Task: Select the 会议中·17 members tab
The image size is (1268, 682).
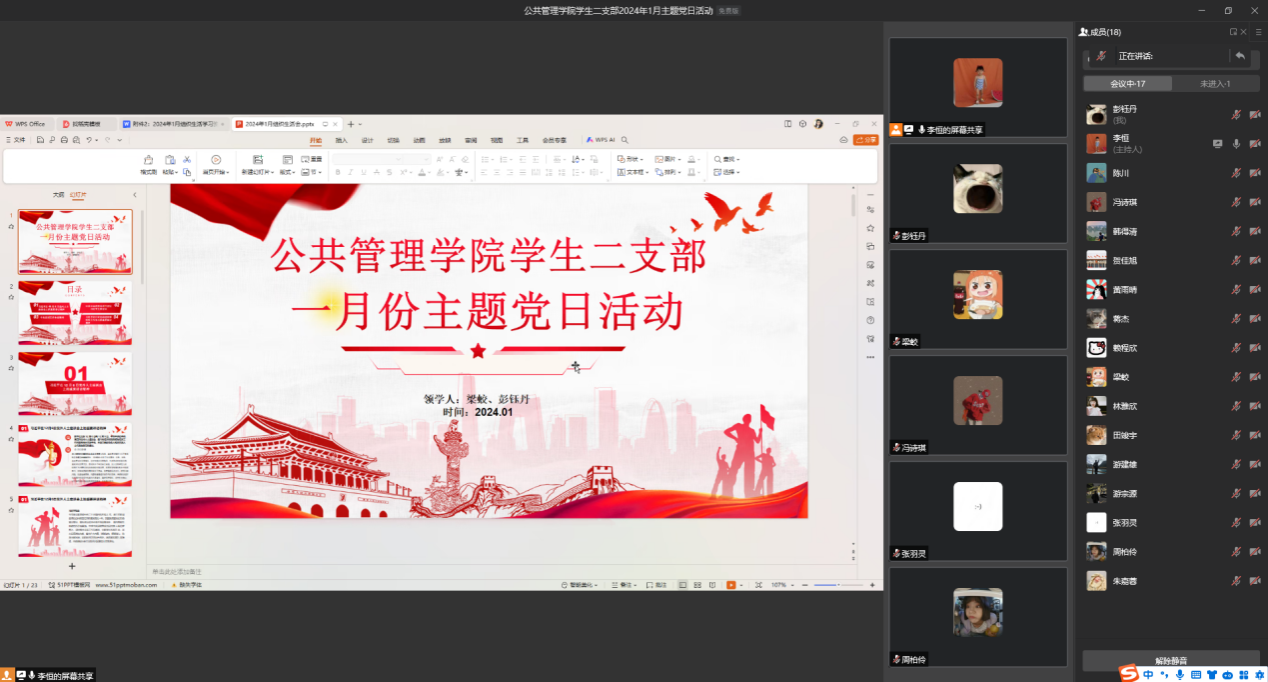Action: (1127, 84)
